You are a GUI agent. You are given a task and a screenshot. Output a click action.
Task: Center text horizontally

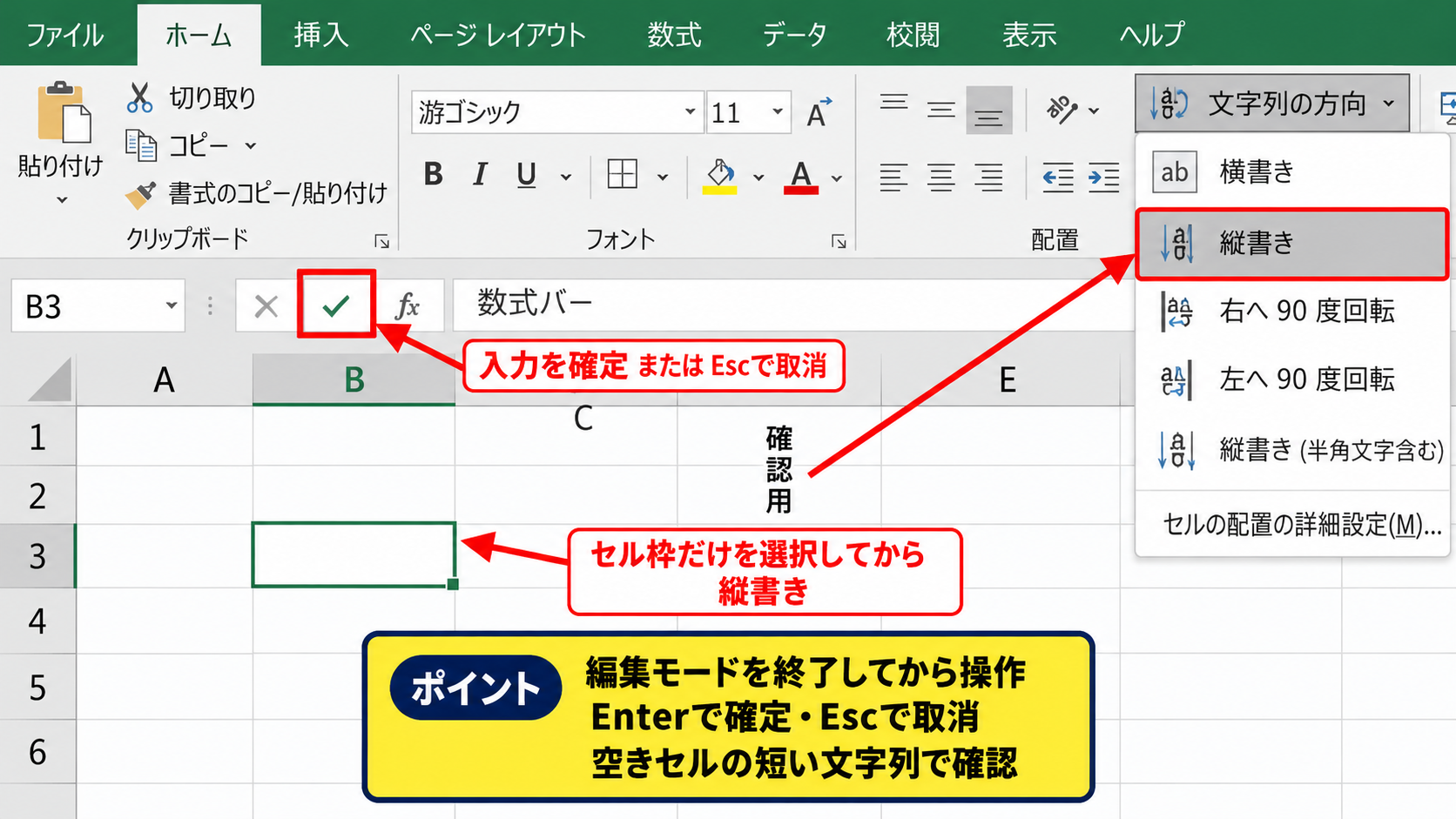pos(940,178)
